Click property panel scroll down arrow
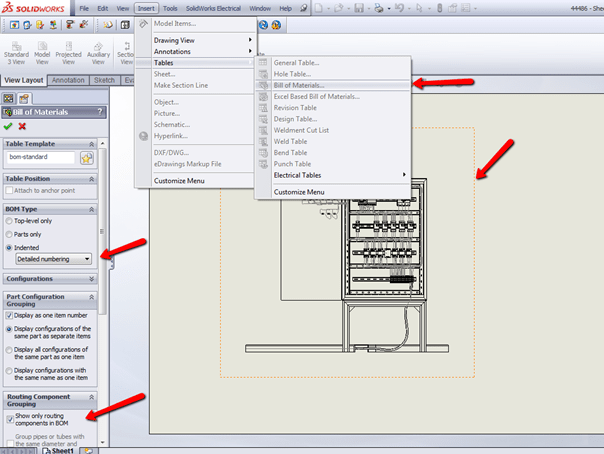Screen dimensions: 604x454 102,442
